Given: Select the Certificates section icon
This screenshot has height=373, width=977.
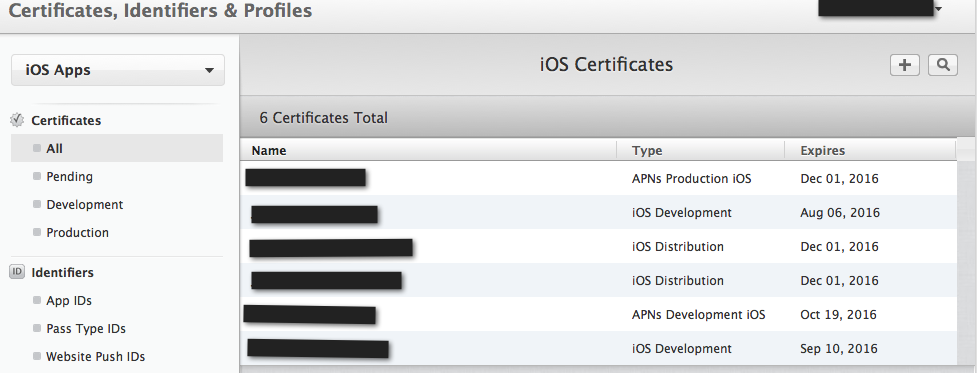Looking at the screenshot, I should [x=17, y=120].
